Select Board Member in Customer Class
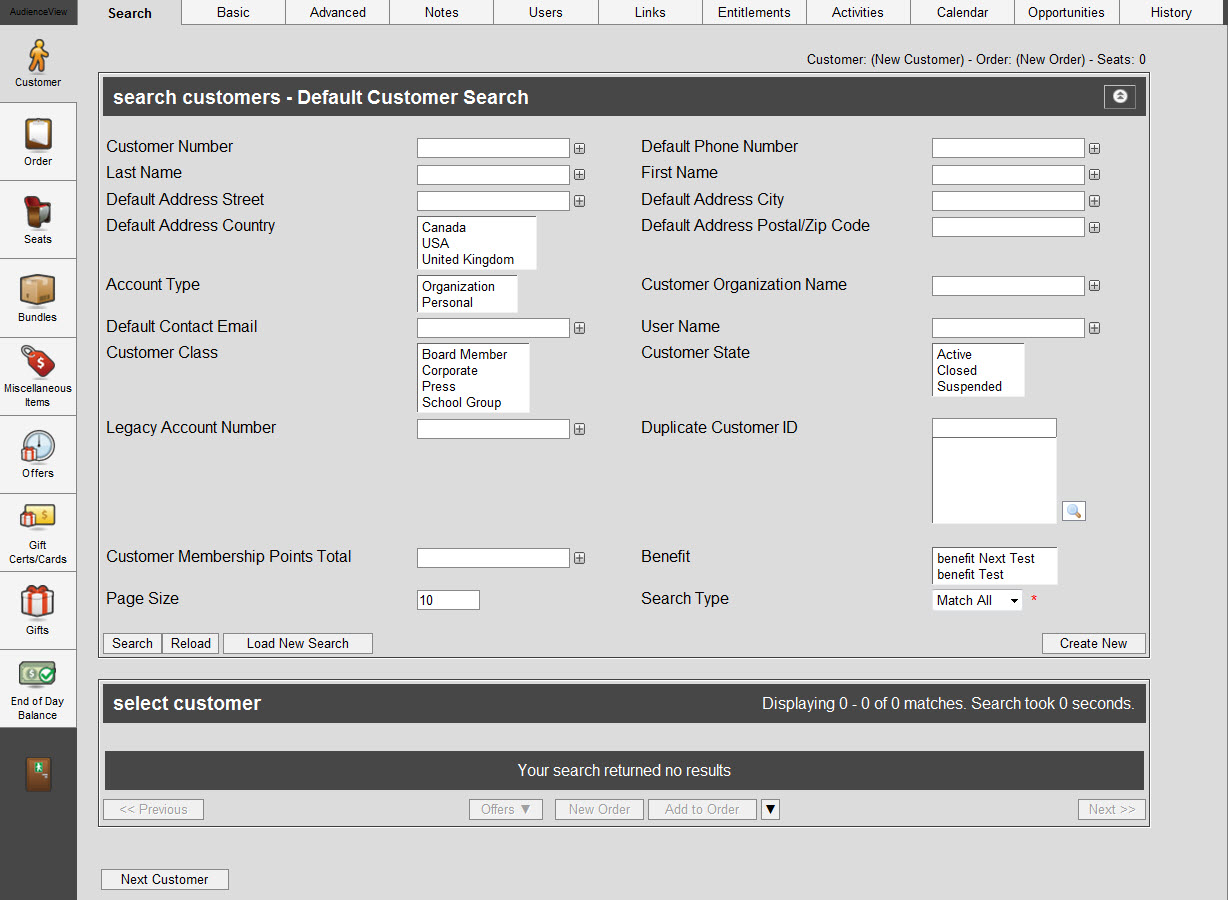 473,354
